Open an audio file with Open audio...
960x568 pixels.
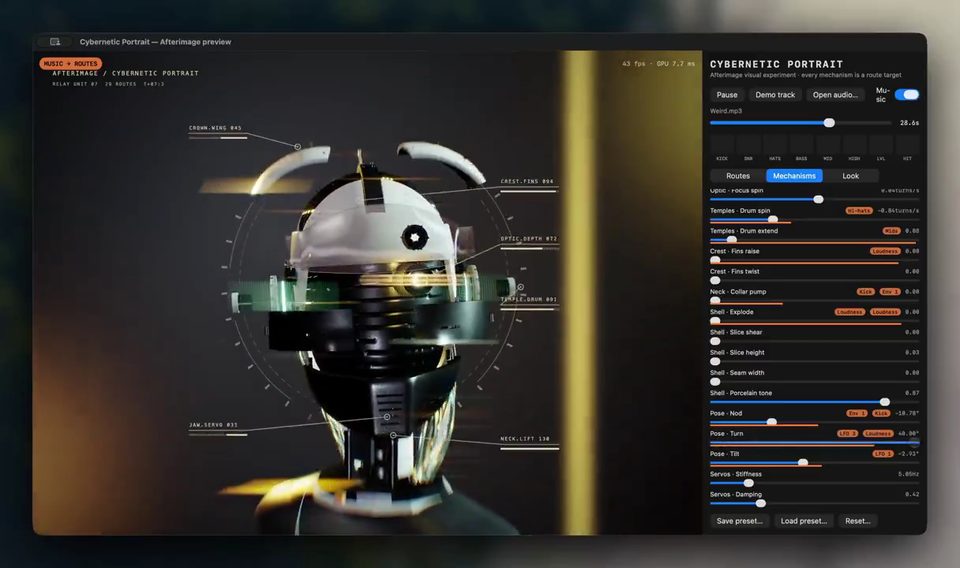click(x=835, y=95)
